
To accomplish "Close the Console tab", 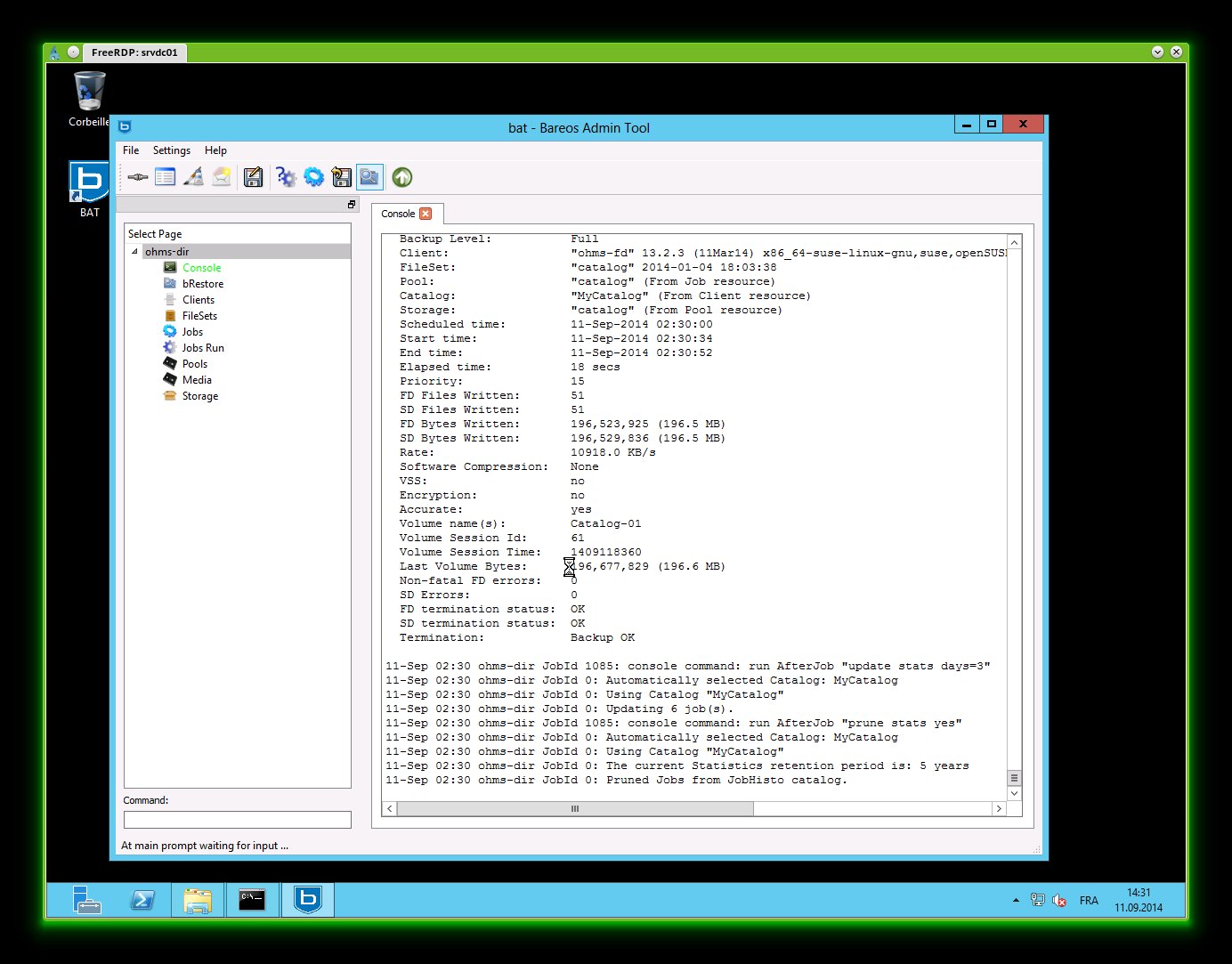I will (x=426, y=214).
